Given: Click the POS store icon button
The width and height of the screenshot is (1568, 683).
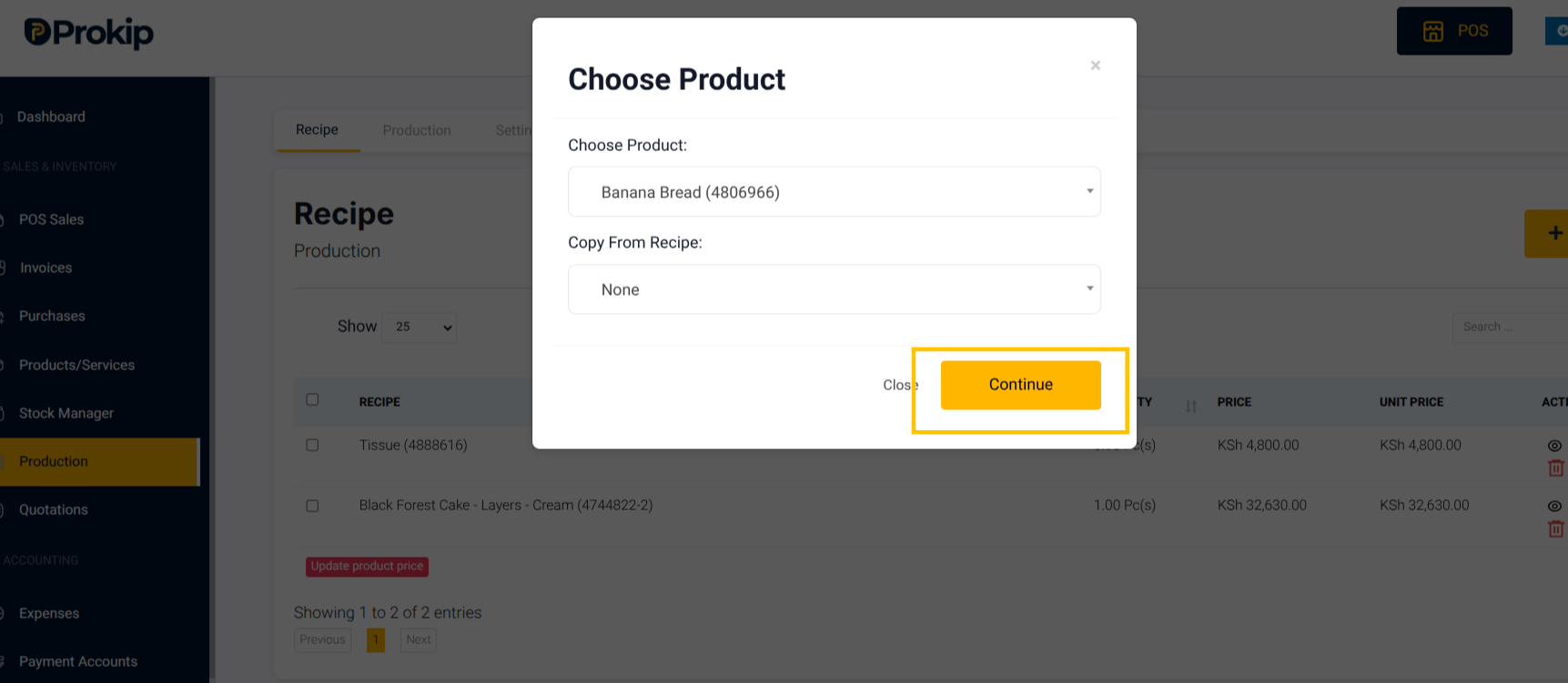Looking at the screenshot, I should pyautogui.click(x=1454, y=31).
